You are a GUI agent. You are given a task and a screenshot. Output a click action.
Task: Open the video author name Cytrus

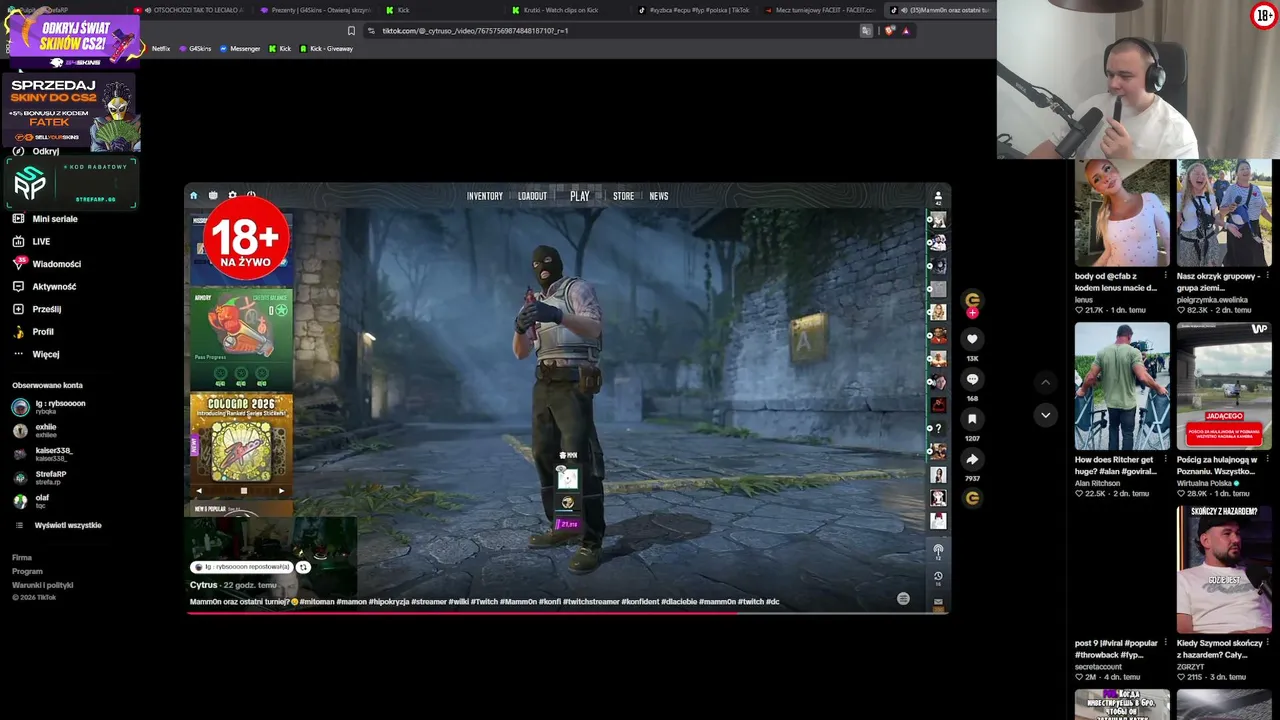click(204, 585)
